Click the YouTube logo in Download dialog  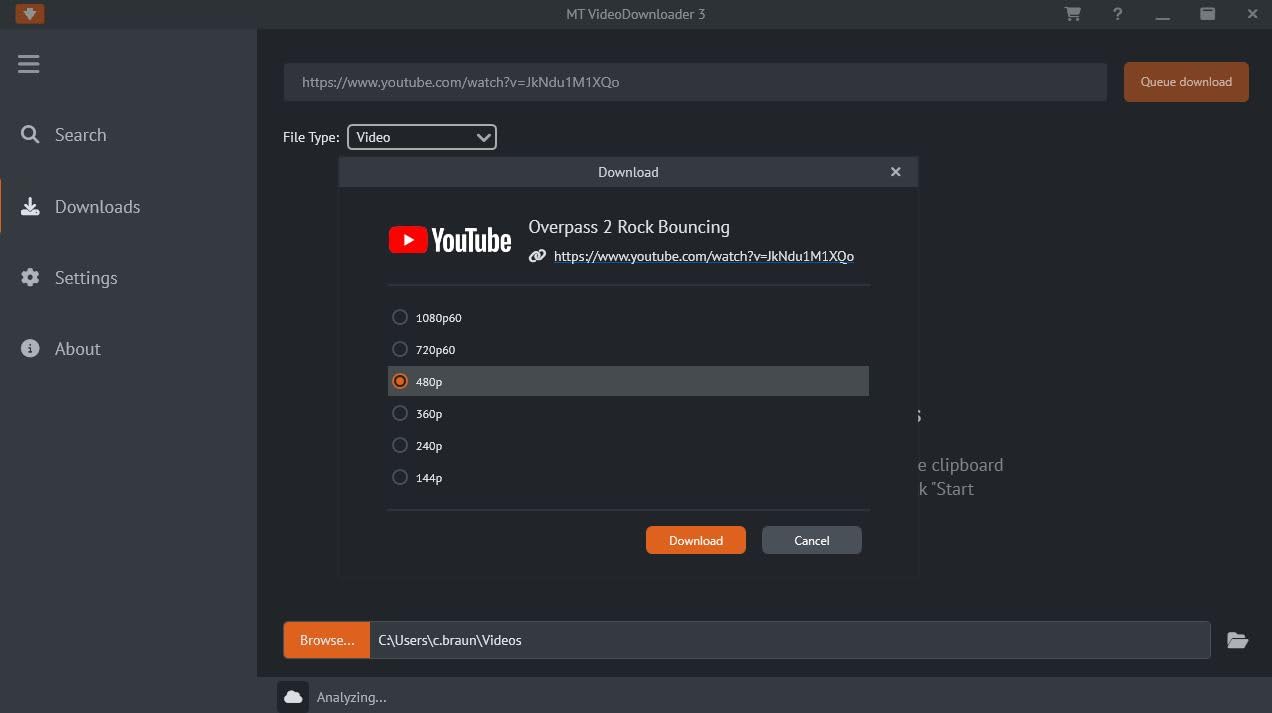point(450,240)
